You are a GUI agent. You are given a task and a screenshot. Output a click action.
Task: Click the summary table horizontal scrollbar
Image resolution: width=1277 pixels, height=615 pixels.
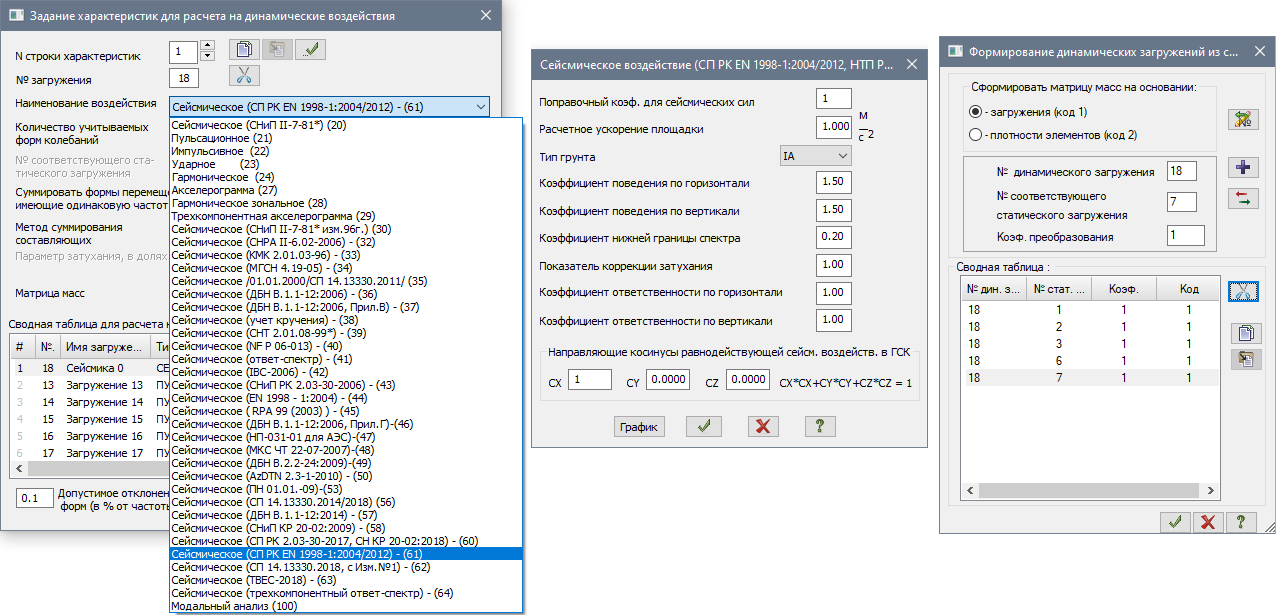[90, 469]
